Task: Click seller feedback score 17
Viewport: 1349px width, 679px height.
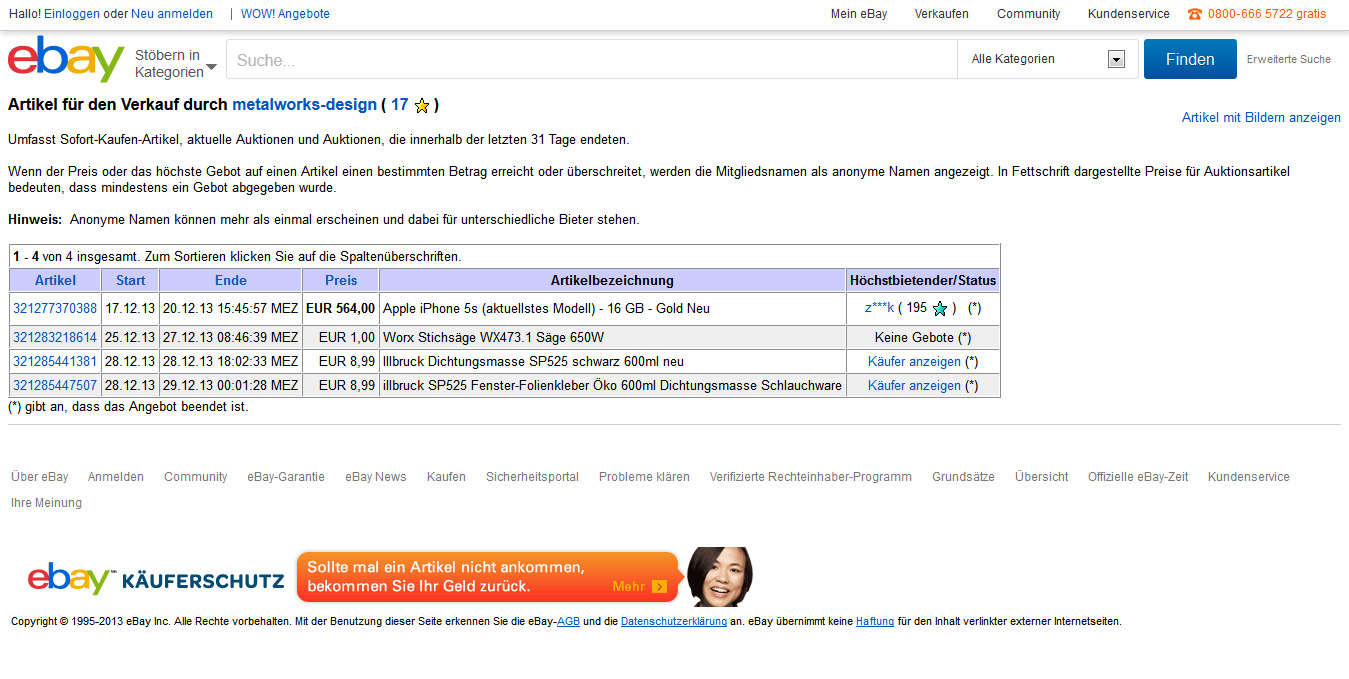Action: tap(399, 104)
